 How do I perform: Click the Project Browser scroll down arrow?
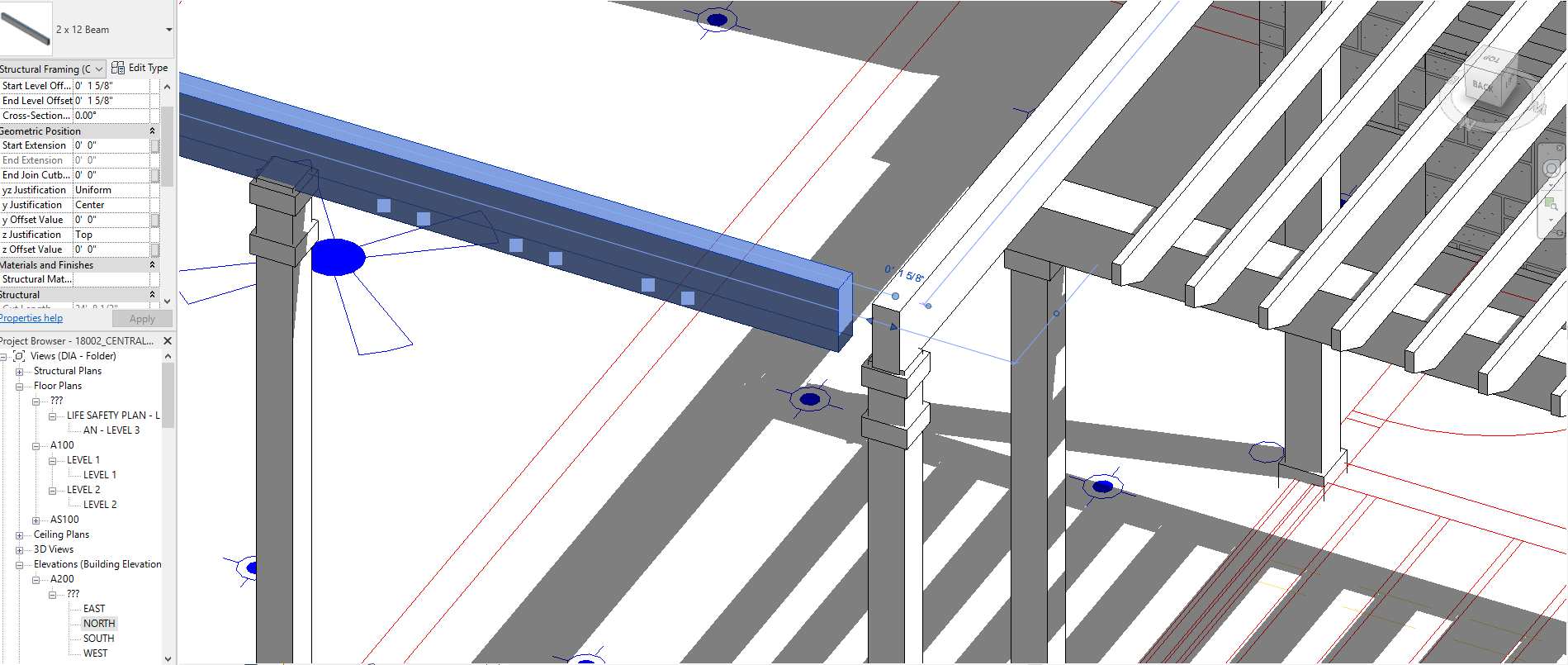[168, 658]
